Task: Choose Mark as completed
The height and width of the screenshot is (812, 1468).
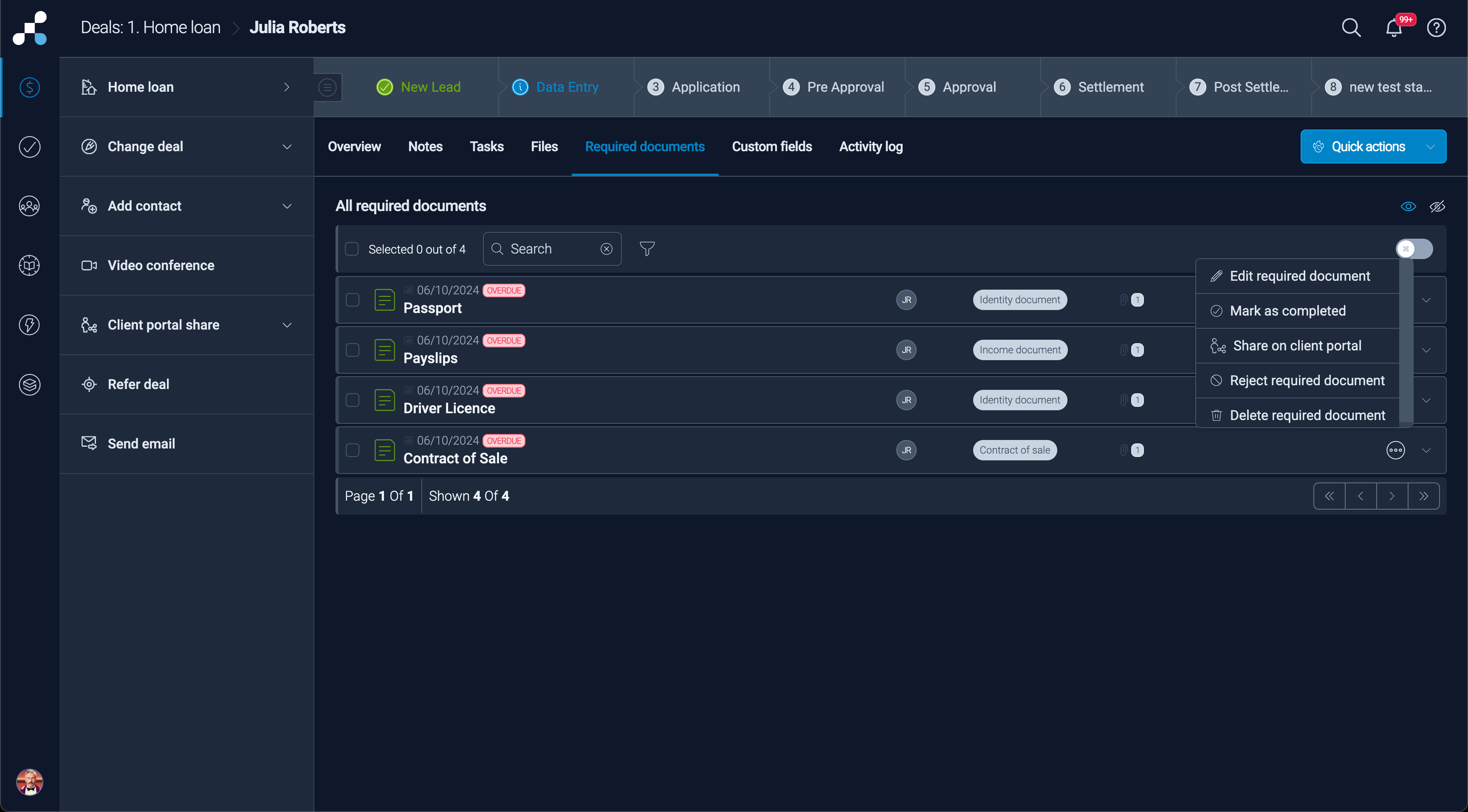Action: coord(1298,310)
